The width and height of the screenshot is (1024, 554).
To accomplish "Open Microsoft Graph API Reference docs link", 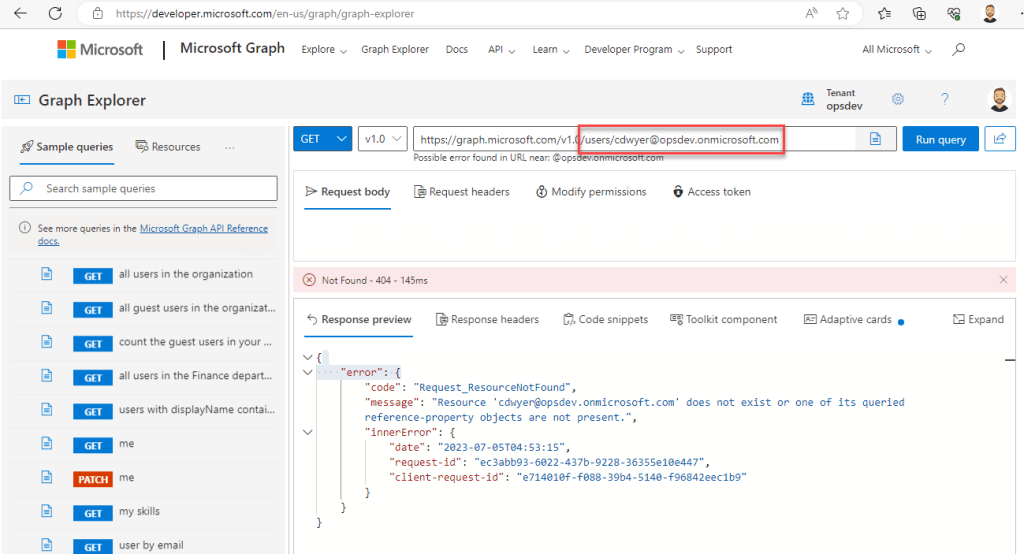I will point(203,229).
